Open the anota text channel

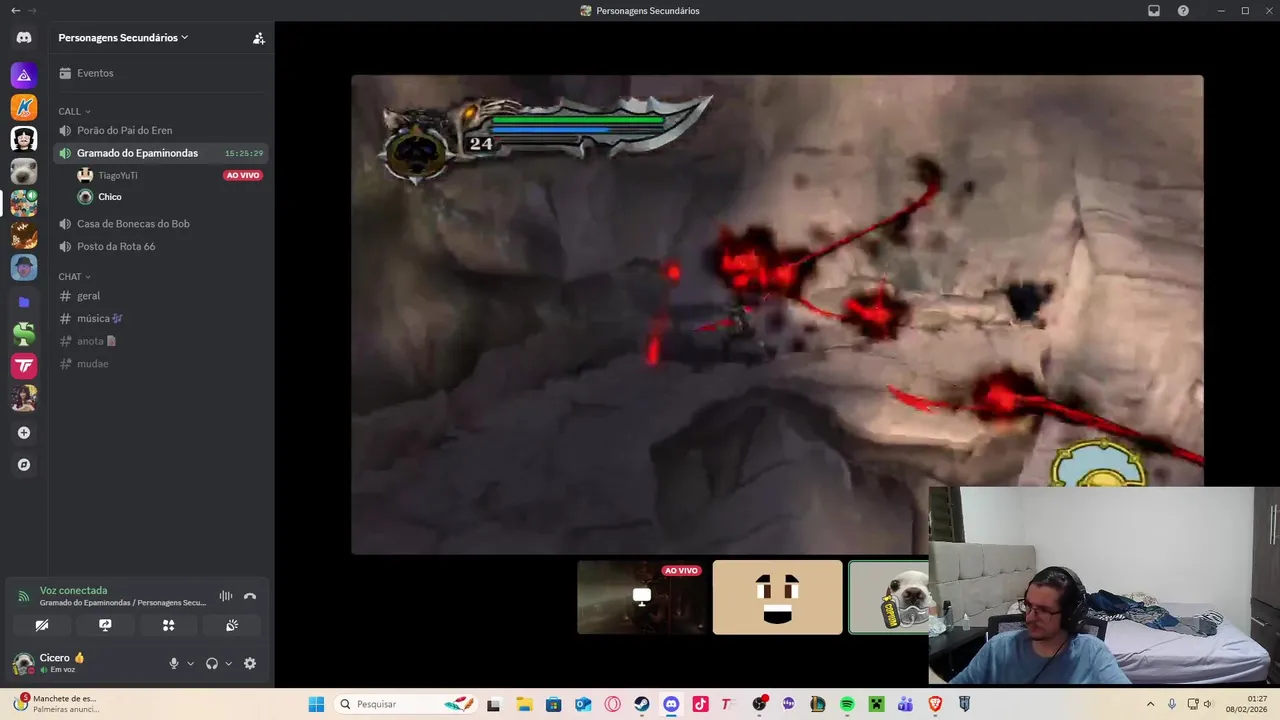pos(160,341)
